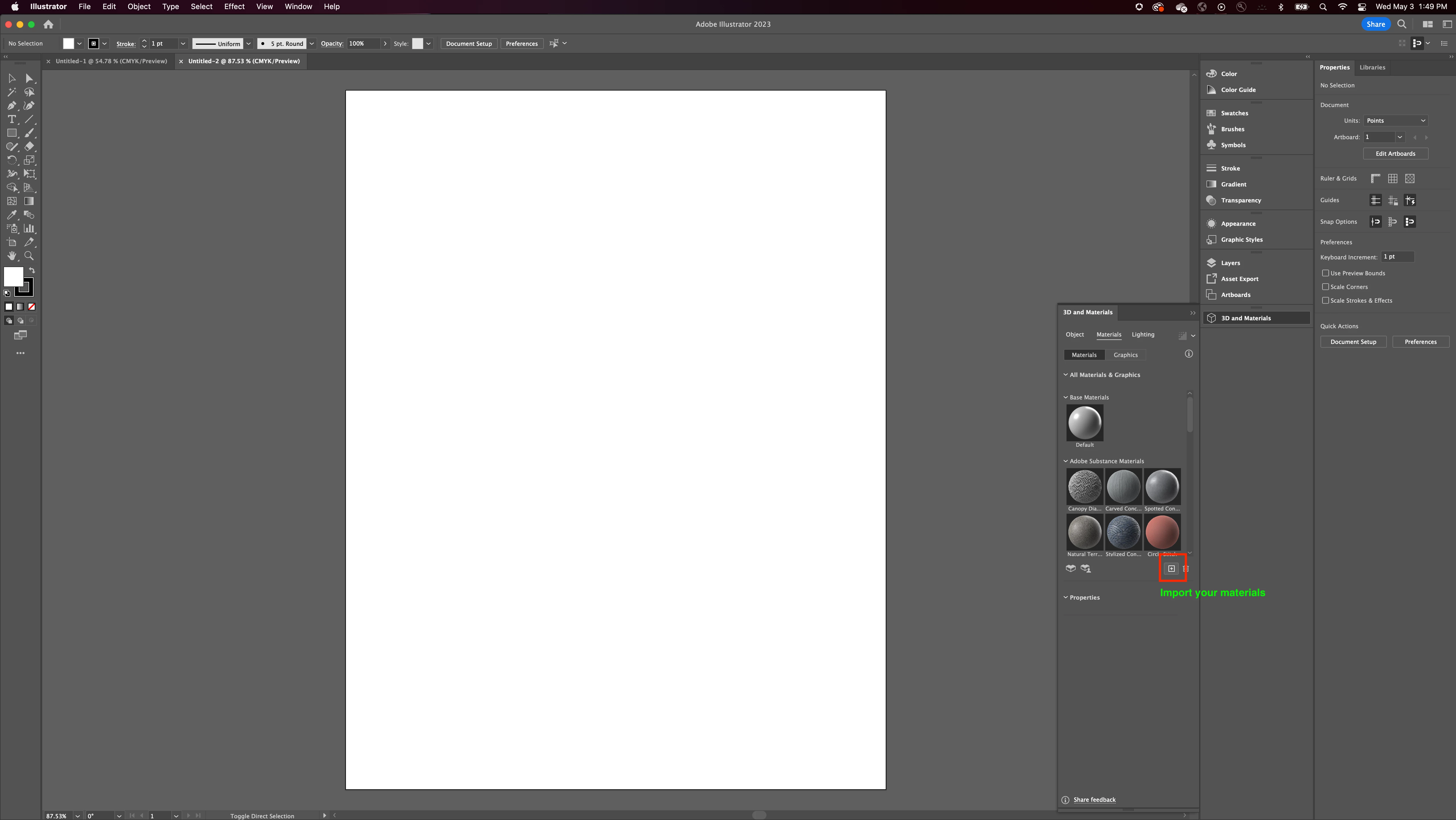Open the Units Points dropdown
This screenshot has width=1456, height=820.
point(1396,120)
